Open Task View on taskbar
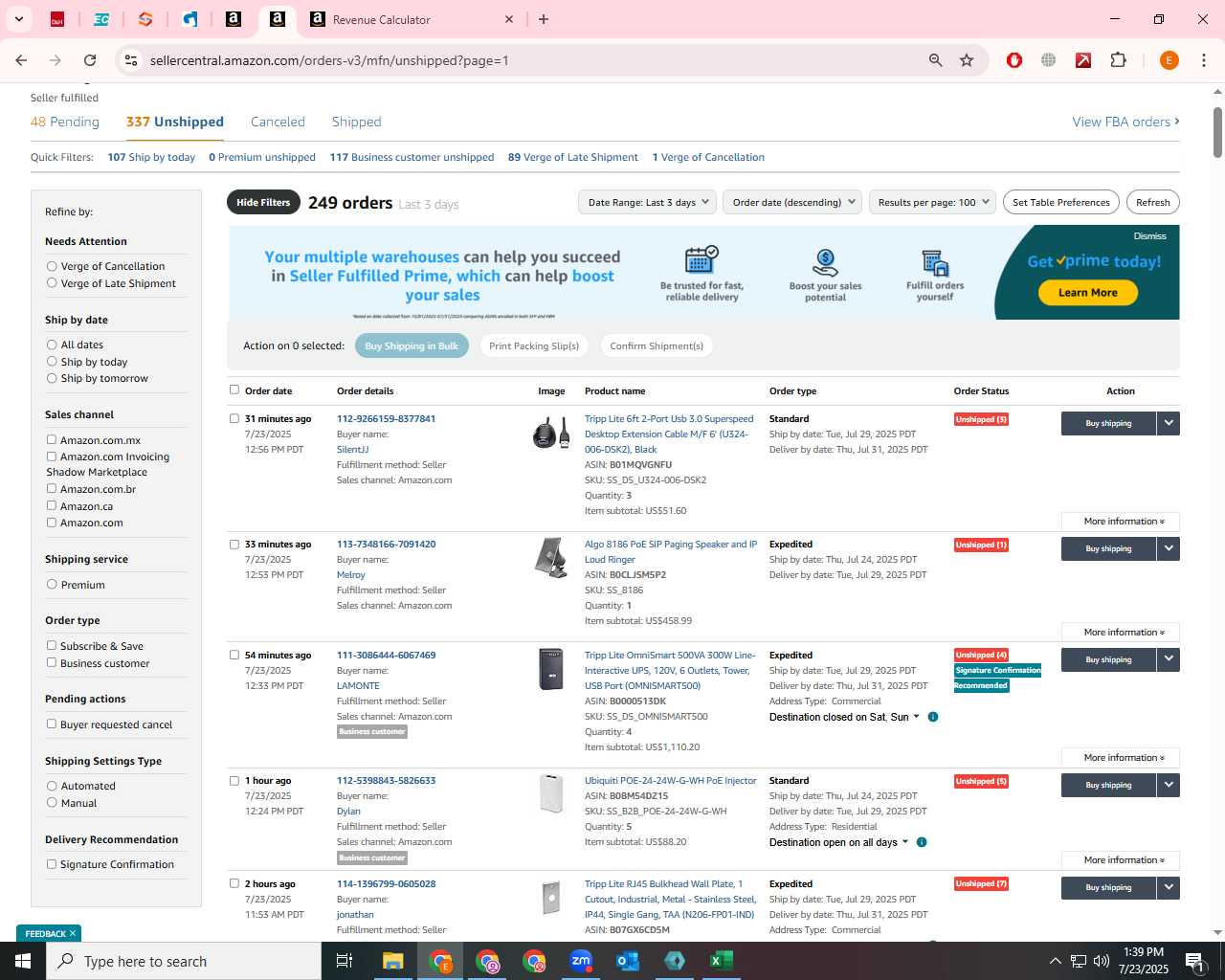Screen dimensions: 1225x980 coord(345,961)
